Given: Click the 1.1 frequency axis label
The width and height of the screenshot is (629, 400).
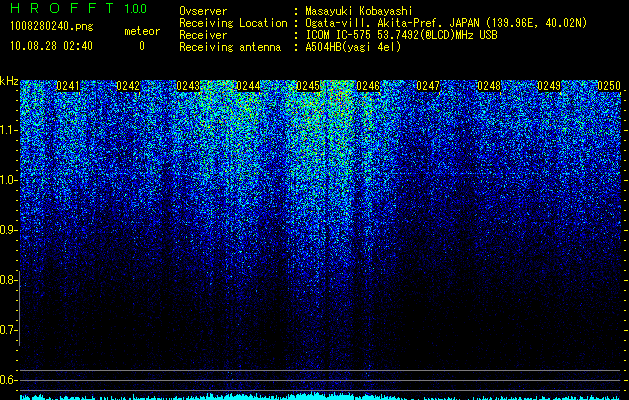Looking at the screenshot, I should (8, 130).
